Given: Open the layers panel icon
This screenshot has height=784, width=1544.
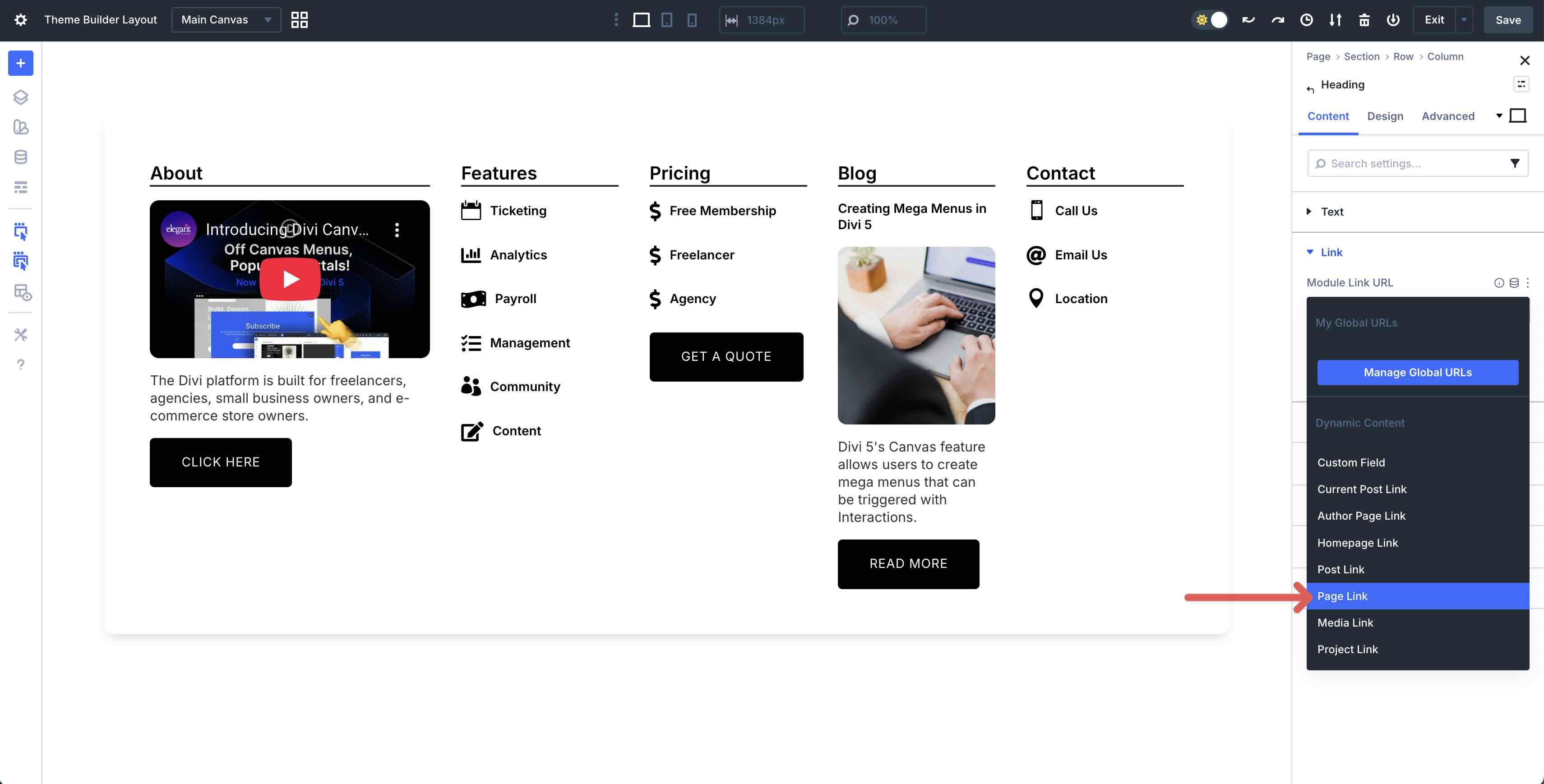Looking at the screenshot, I should (20, 97).
